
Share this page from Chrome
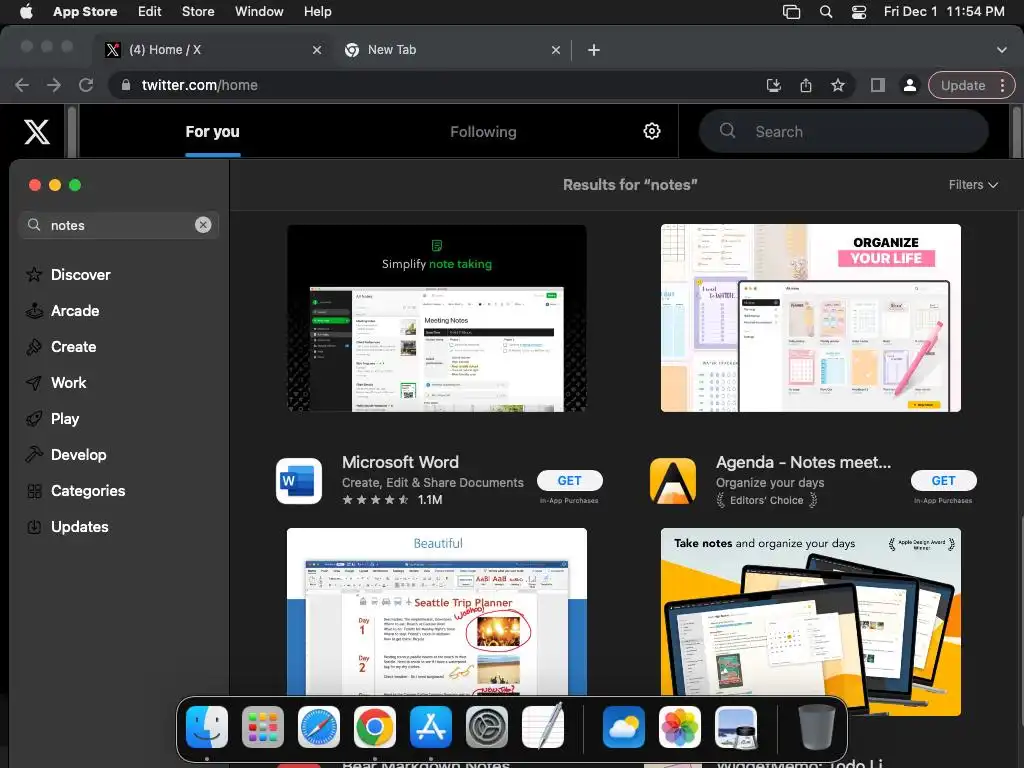click(806, 86)
